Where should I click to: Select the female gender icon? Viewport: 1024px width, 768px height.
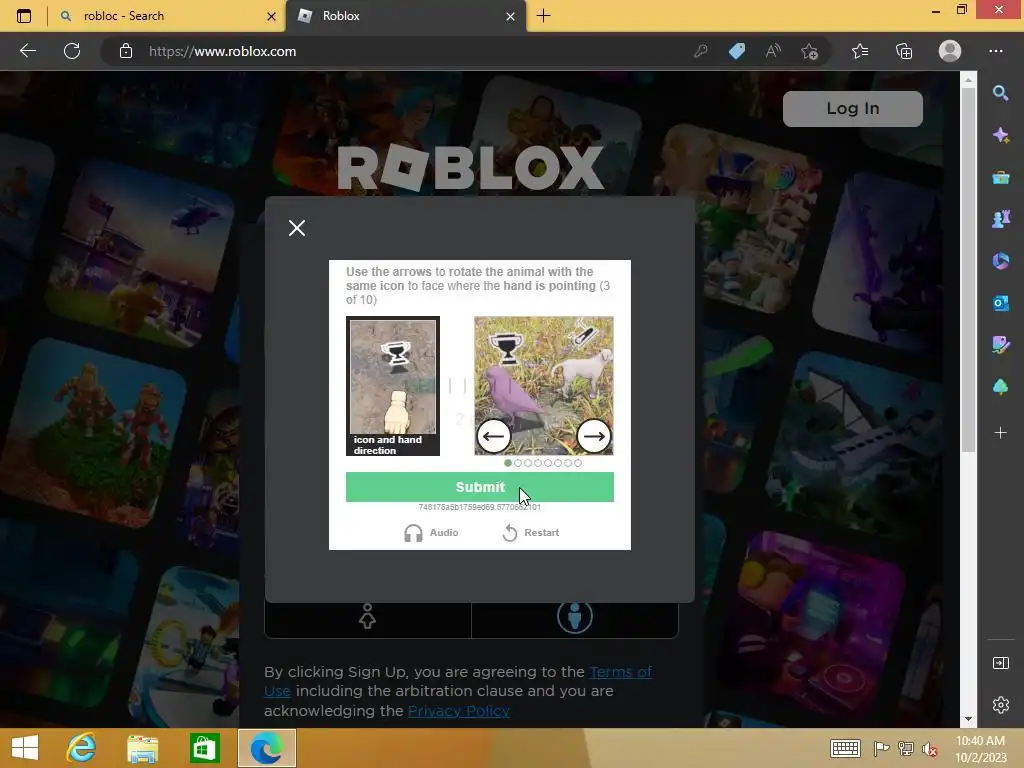click(x=367, y=616)
